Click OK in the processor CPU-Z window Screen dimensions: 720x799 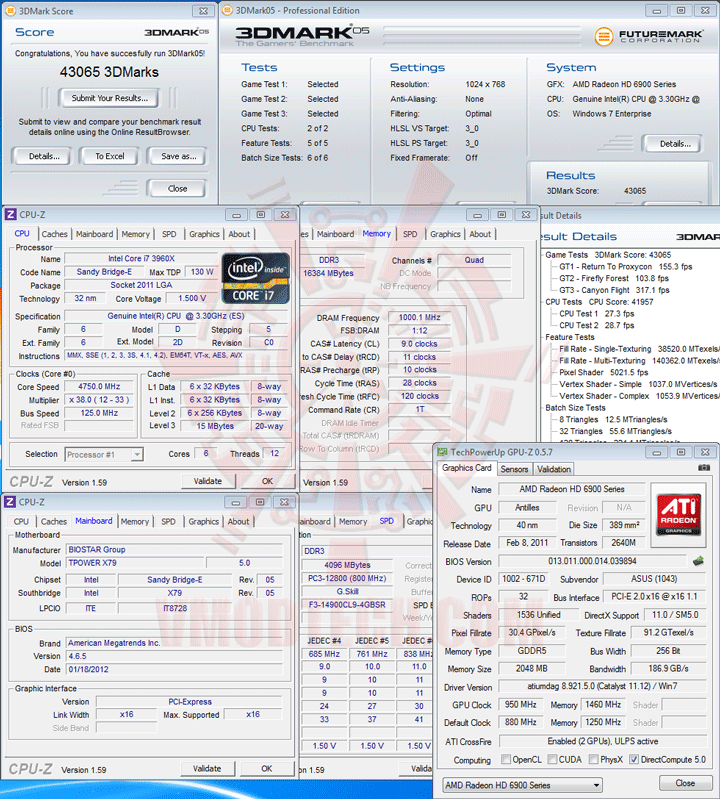point(267,481)
